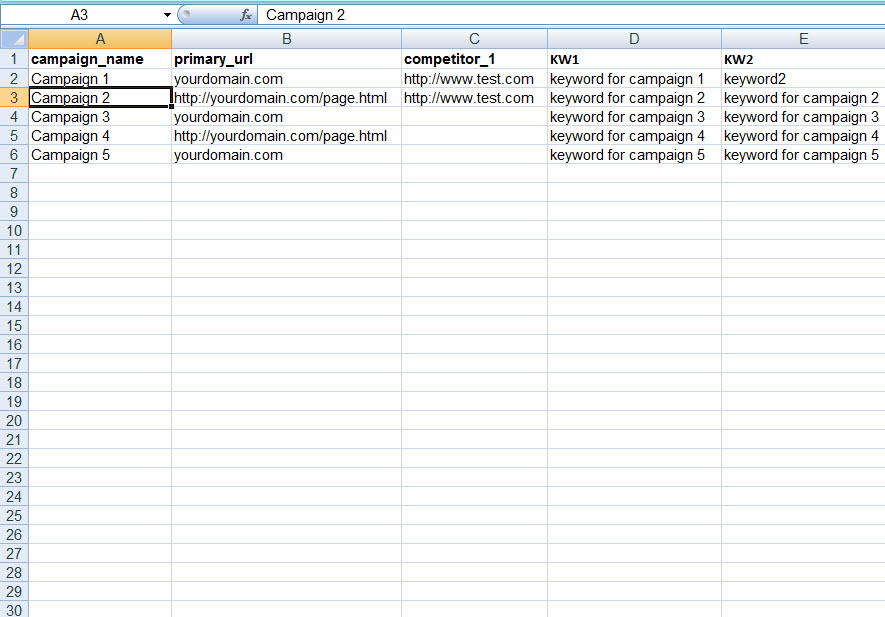Viewport: 885px width, 617px height.
Task: Select the column D header
Action: [634, 39]
